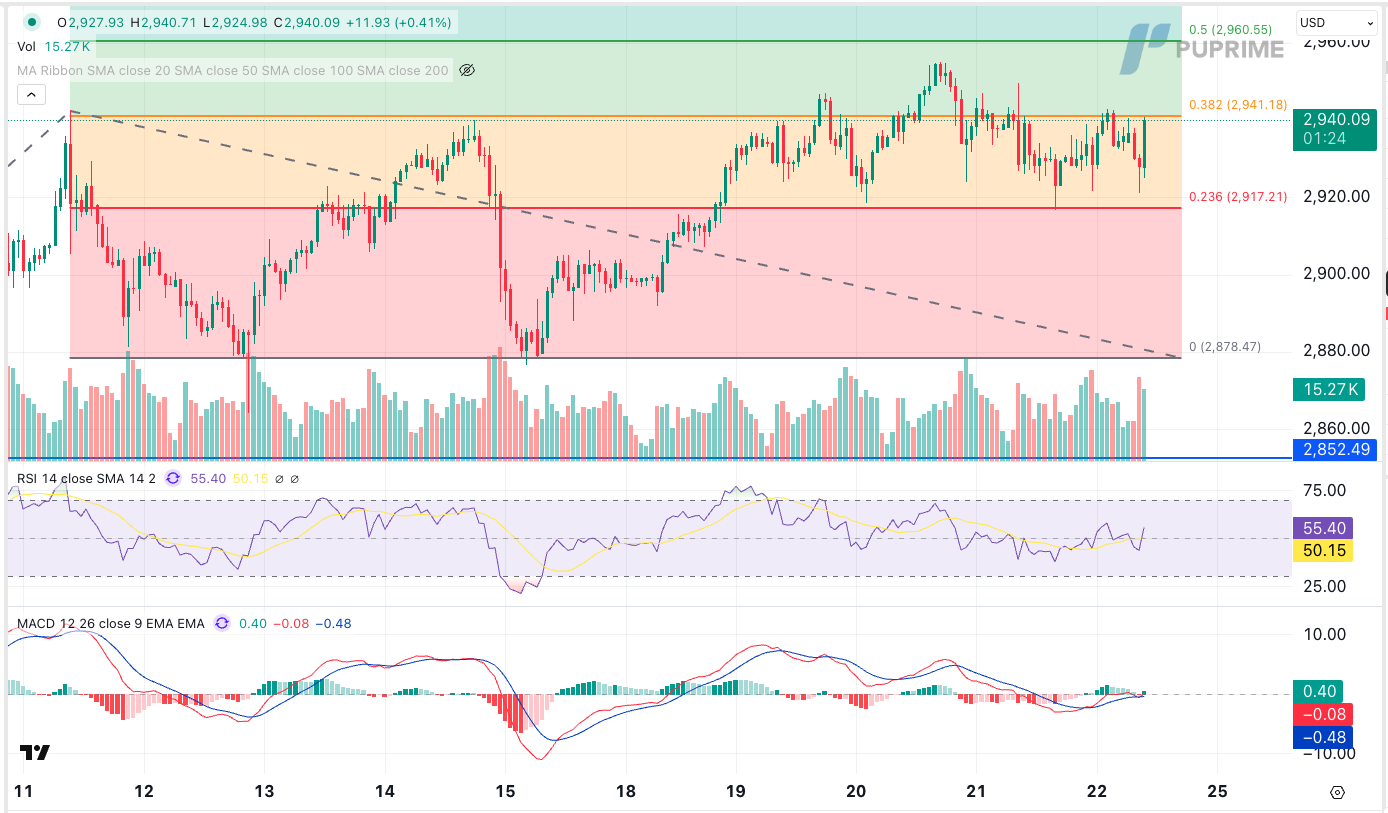Click the open value O2,927.93 in legend

coord(90,22)
